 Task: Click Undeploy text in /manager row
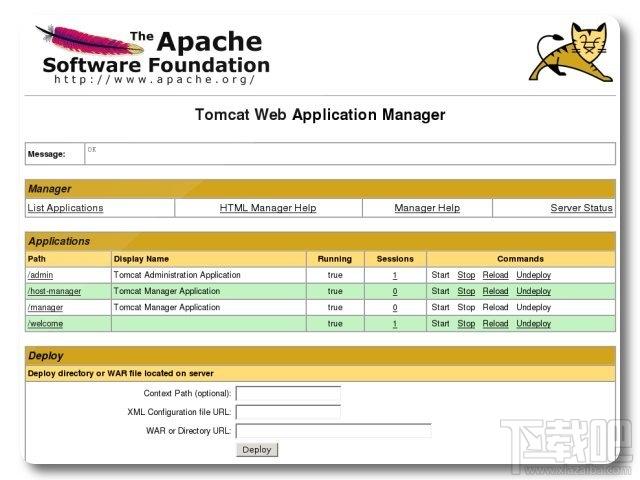click(533, 307)
